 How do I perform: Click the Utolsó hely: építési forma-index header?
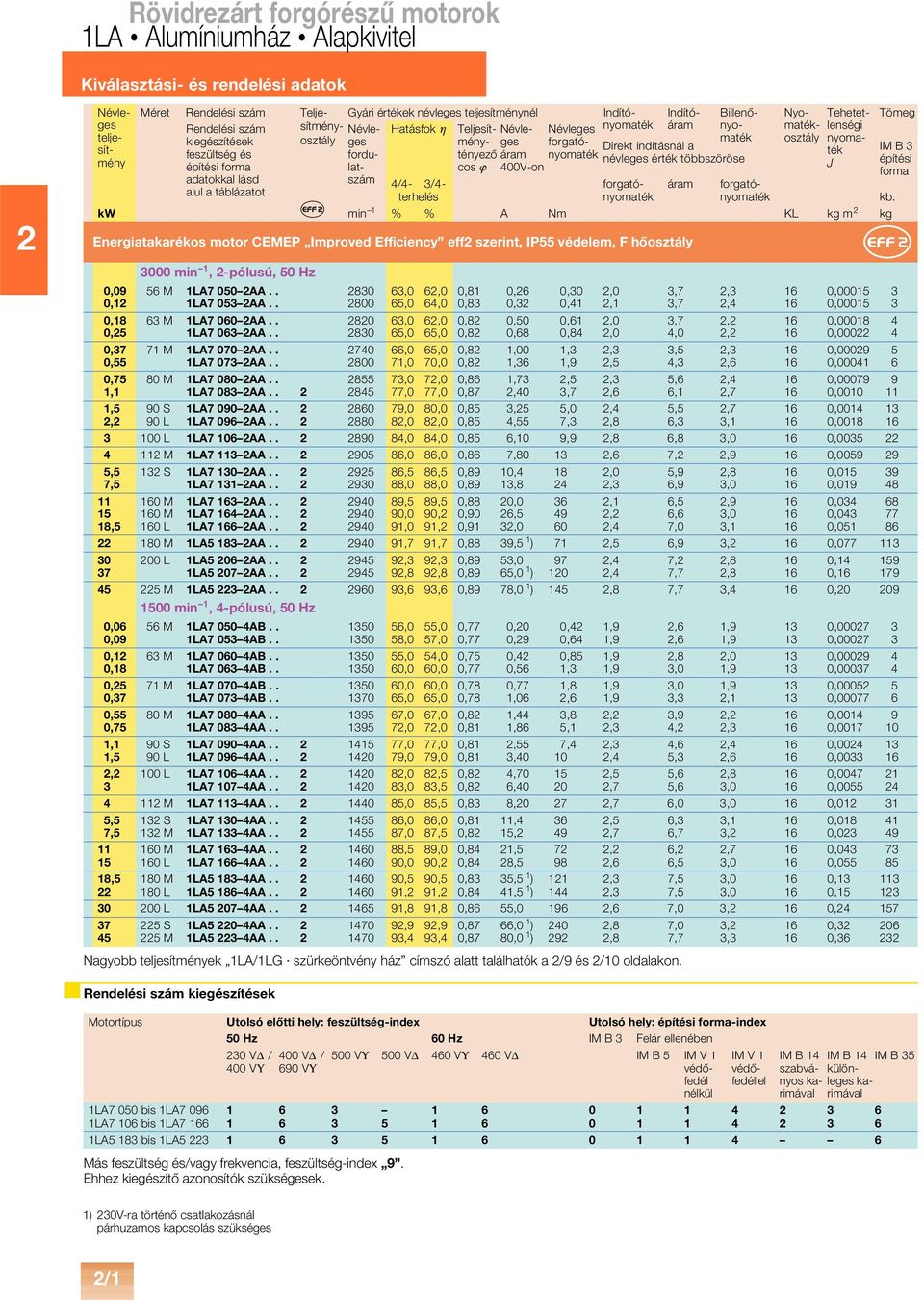678,1022
